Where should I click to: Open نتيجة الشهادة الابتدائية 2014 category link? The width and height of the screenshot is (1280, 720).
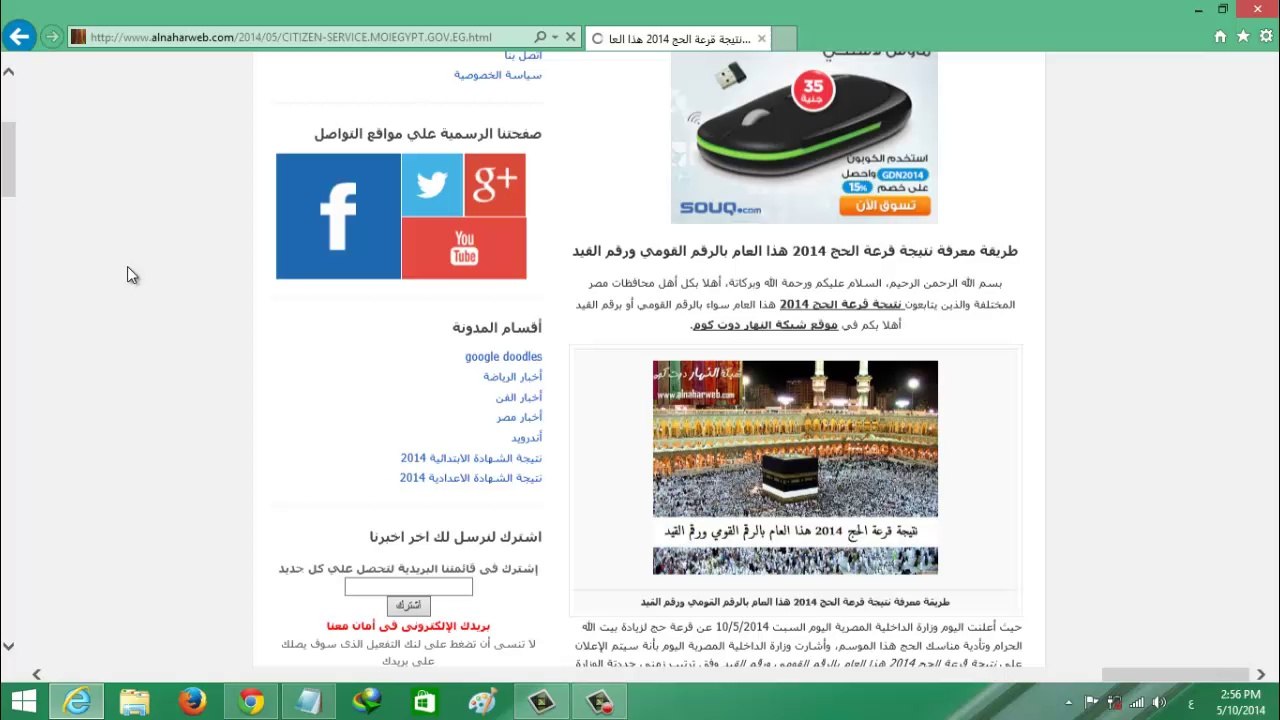[x=471, y=458]
